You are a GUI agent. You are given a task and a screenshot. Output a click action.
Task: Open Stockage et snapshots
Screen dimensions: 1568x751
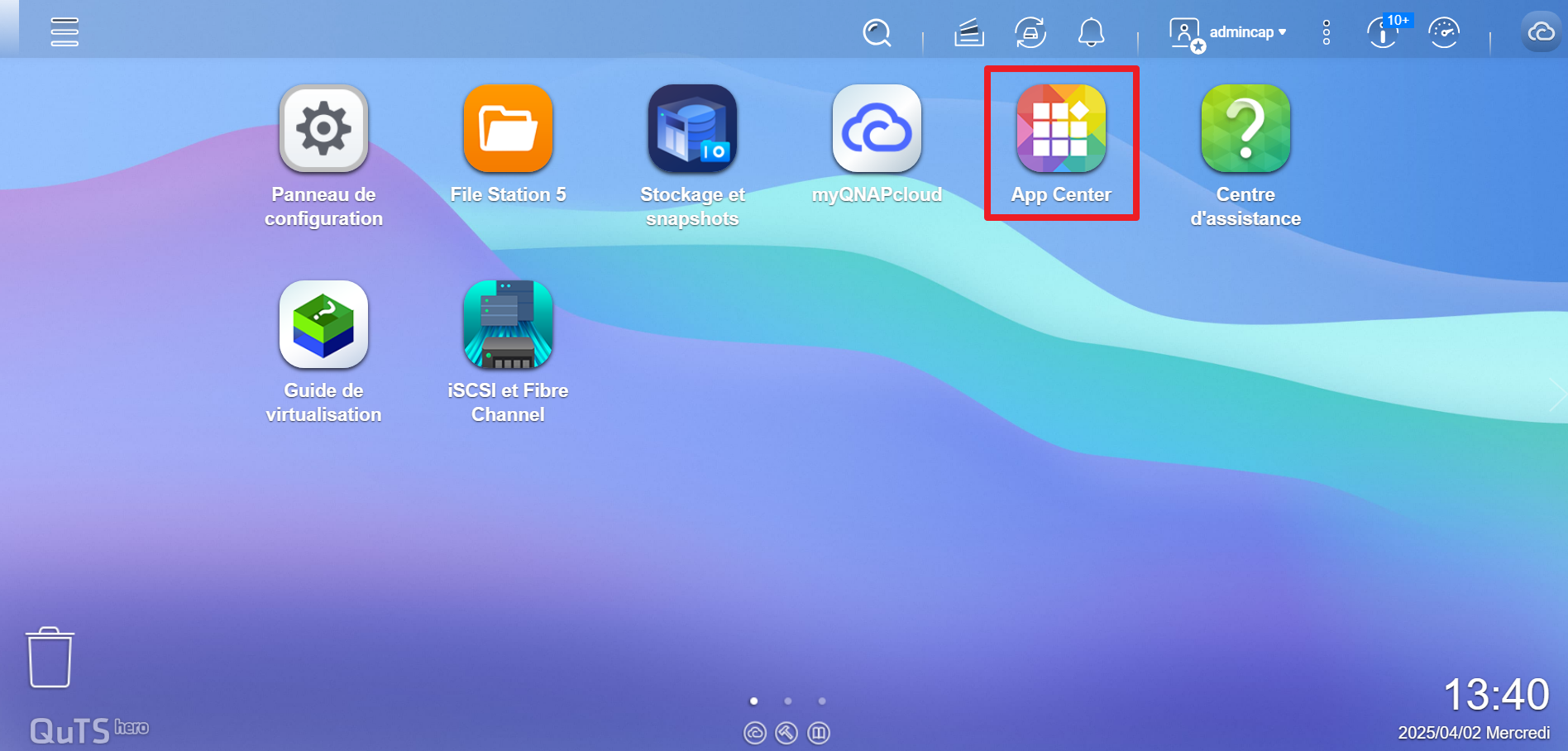pos(692,156)
